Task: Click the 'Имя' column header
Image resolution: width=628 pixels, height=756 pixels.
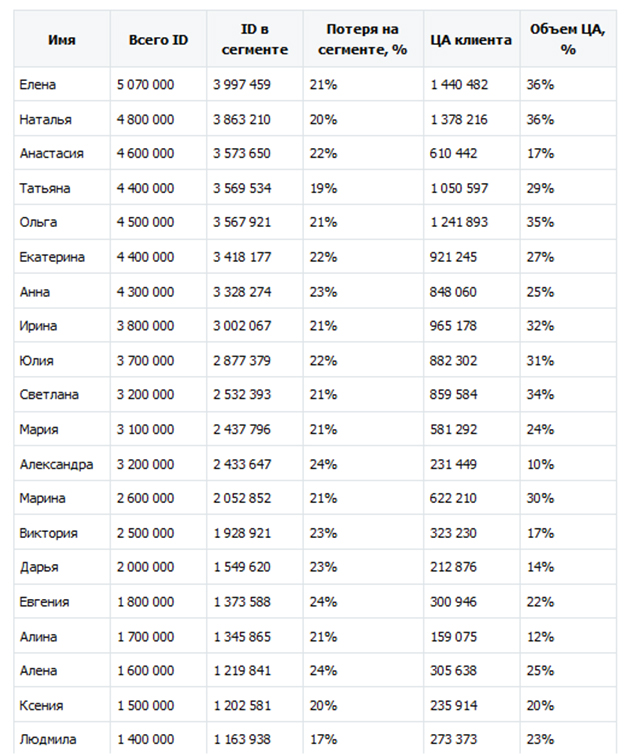Action: pyautogui.click(x=62, y=39)
